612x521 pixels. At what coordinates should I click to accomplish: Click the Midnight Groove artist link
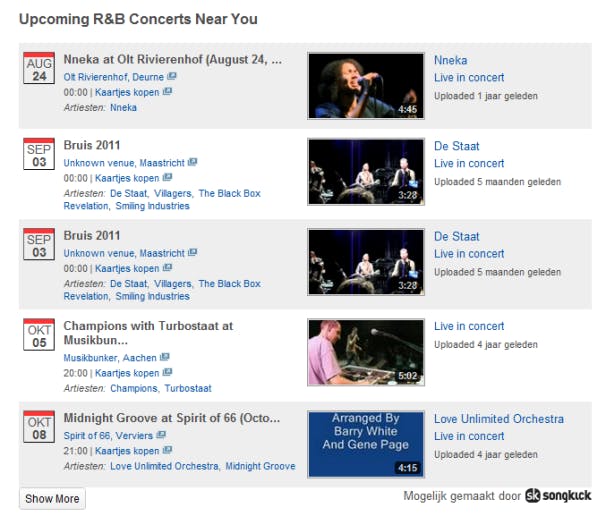pyautogui.click(x=260, y=466)
